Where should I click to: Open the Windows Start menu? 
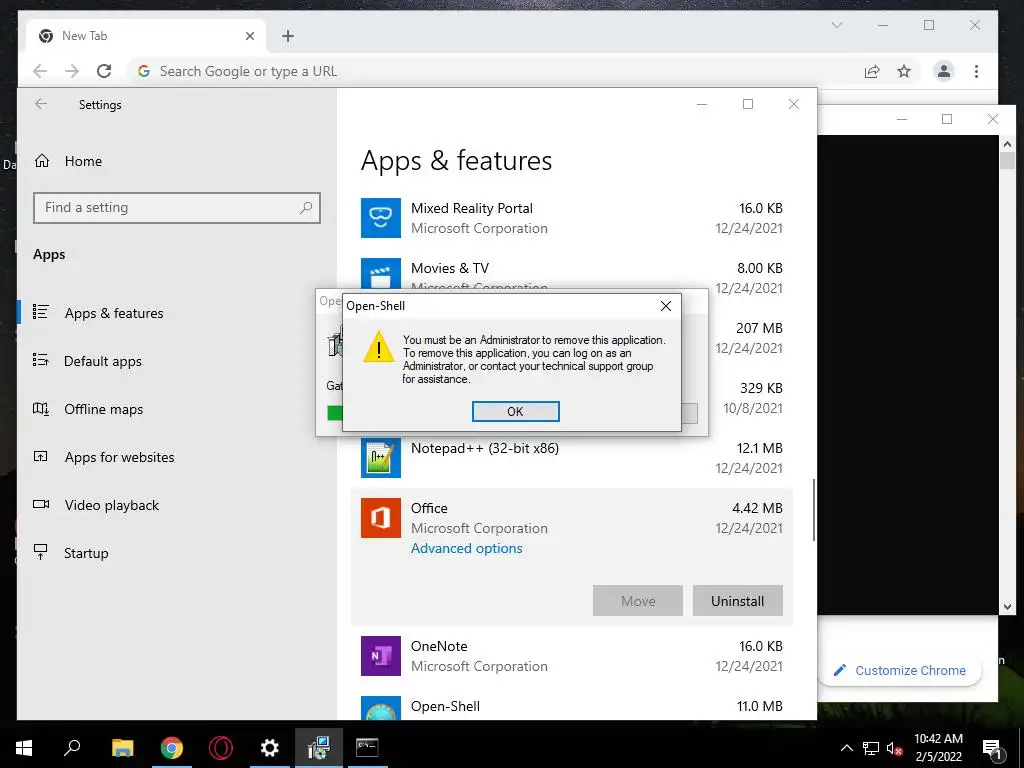tap(24, 748)
